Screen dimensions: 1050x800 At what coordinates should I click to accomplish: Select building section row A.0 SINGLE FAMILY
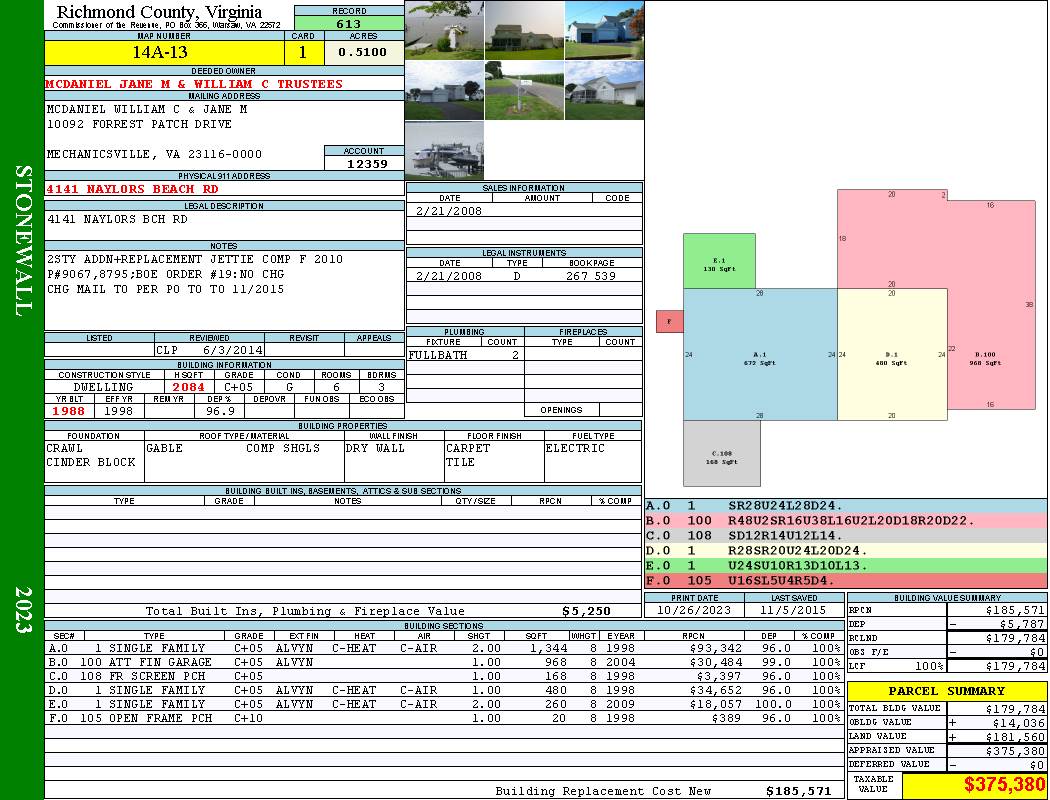[444, 648]
